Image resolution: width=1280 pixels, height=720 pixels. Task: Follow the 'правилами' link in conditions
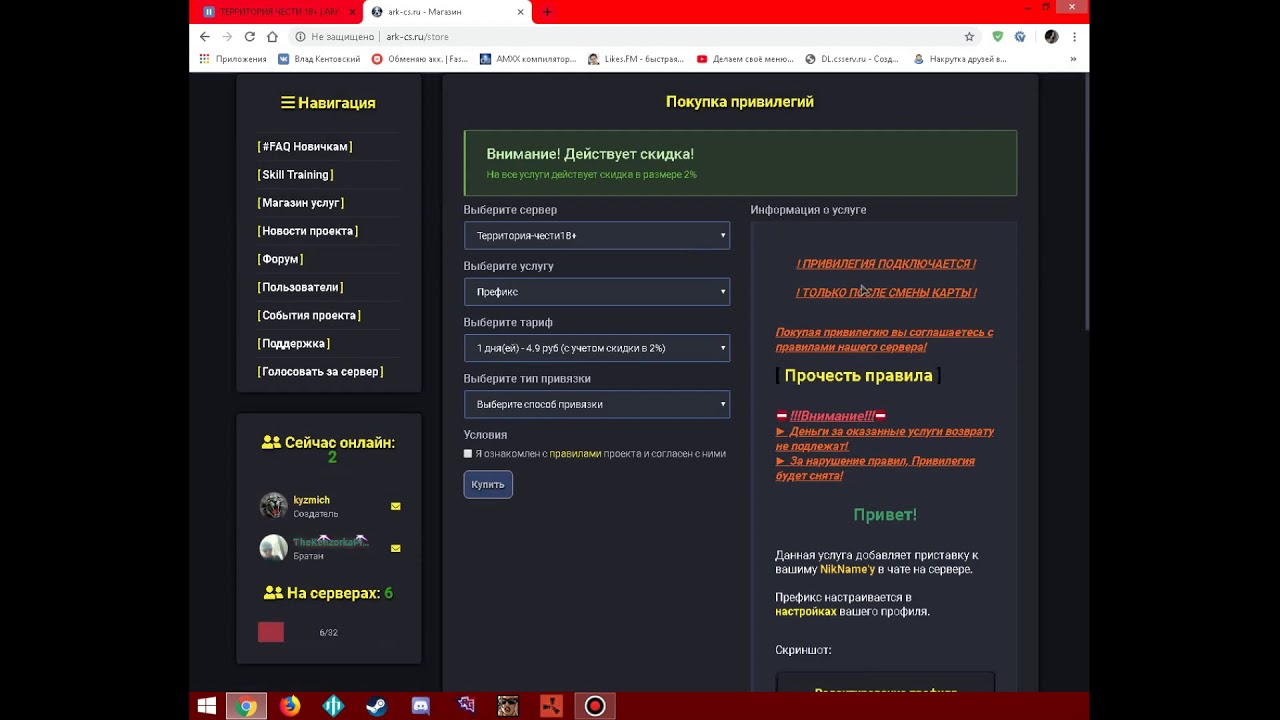(575, 454)
